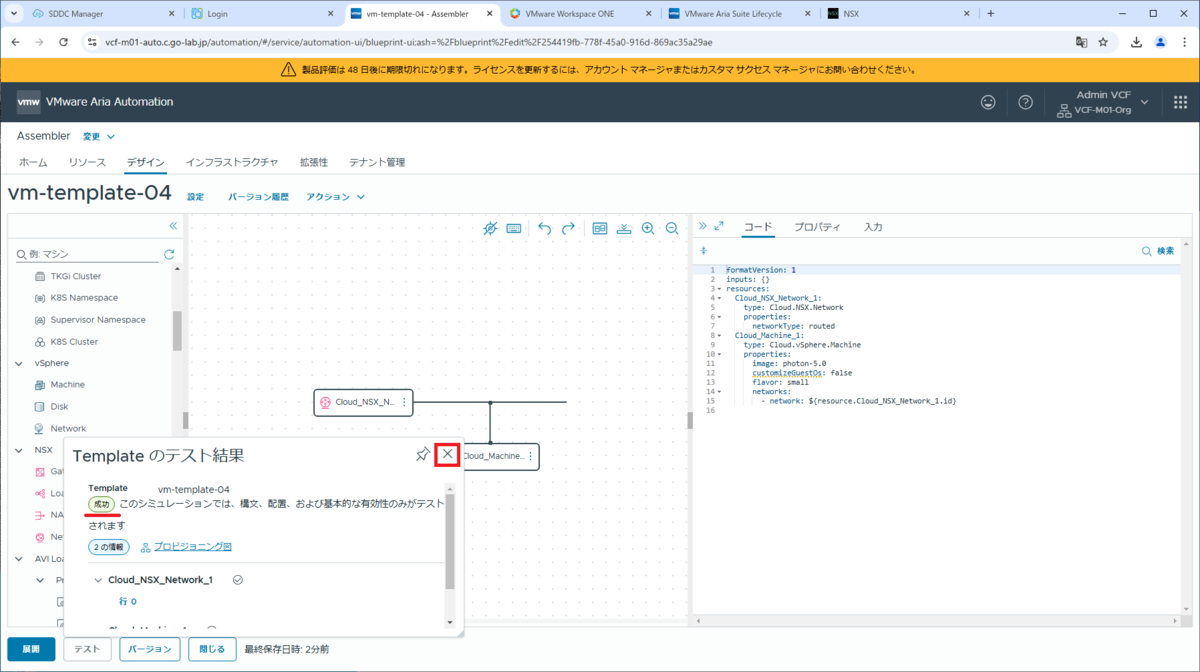Open the 設定 link by template name
Image resolution: width=1200 pixels, height=672 pixels.
(x=196, y=197)
